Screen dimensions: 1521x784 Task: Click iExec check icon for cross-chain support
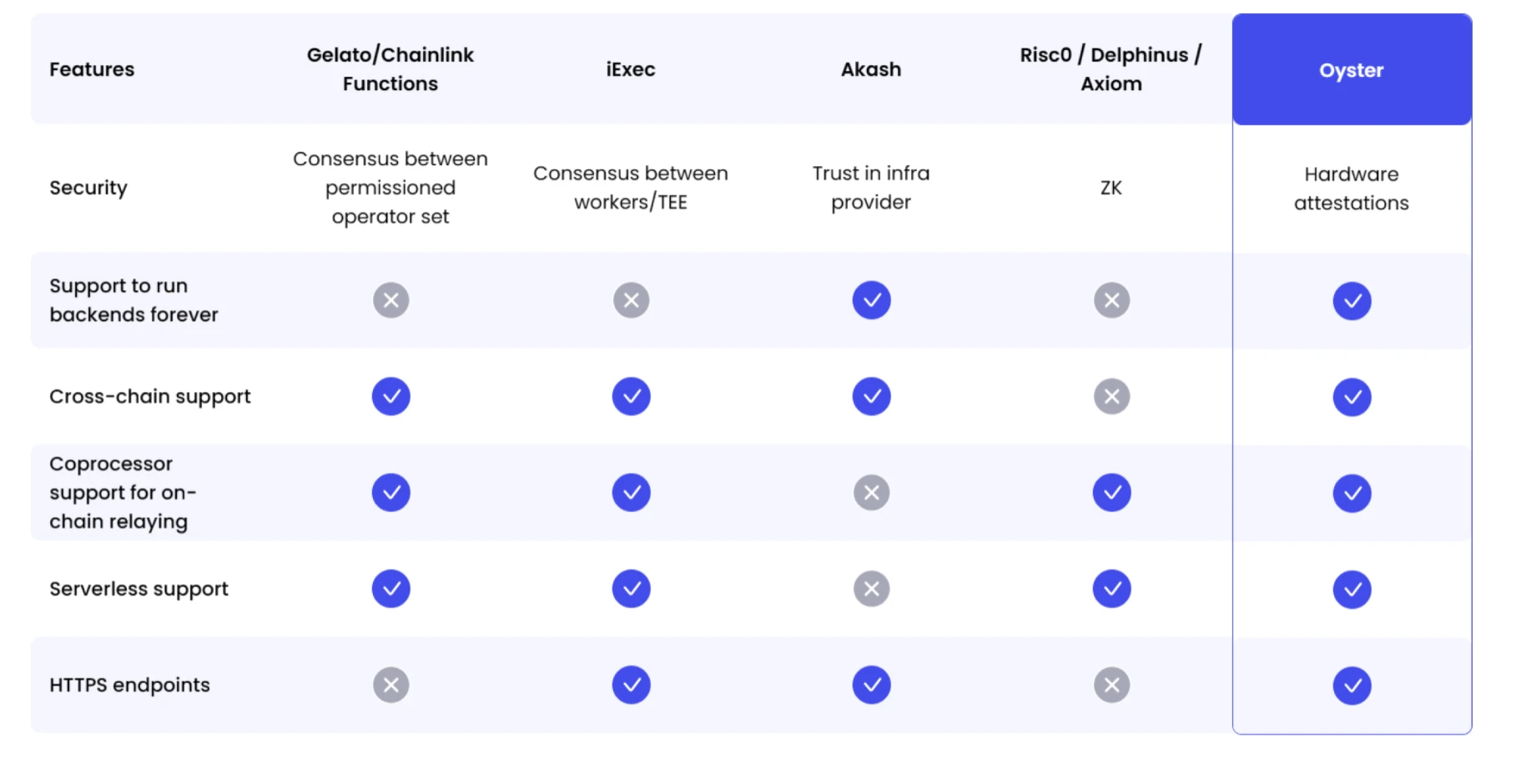pyautogui.click(x=631, y=396)
